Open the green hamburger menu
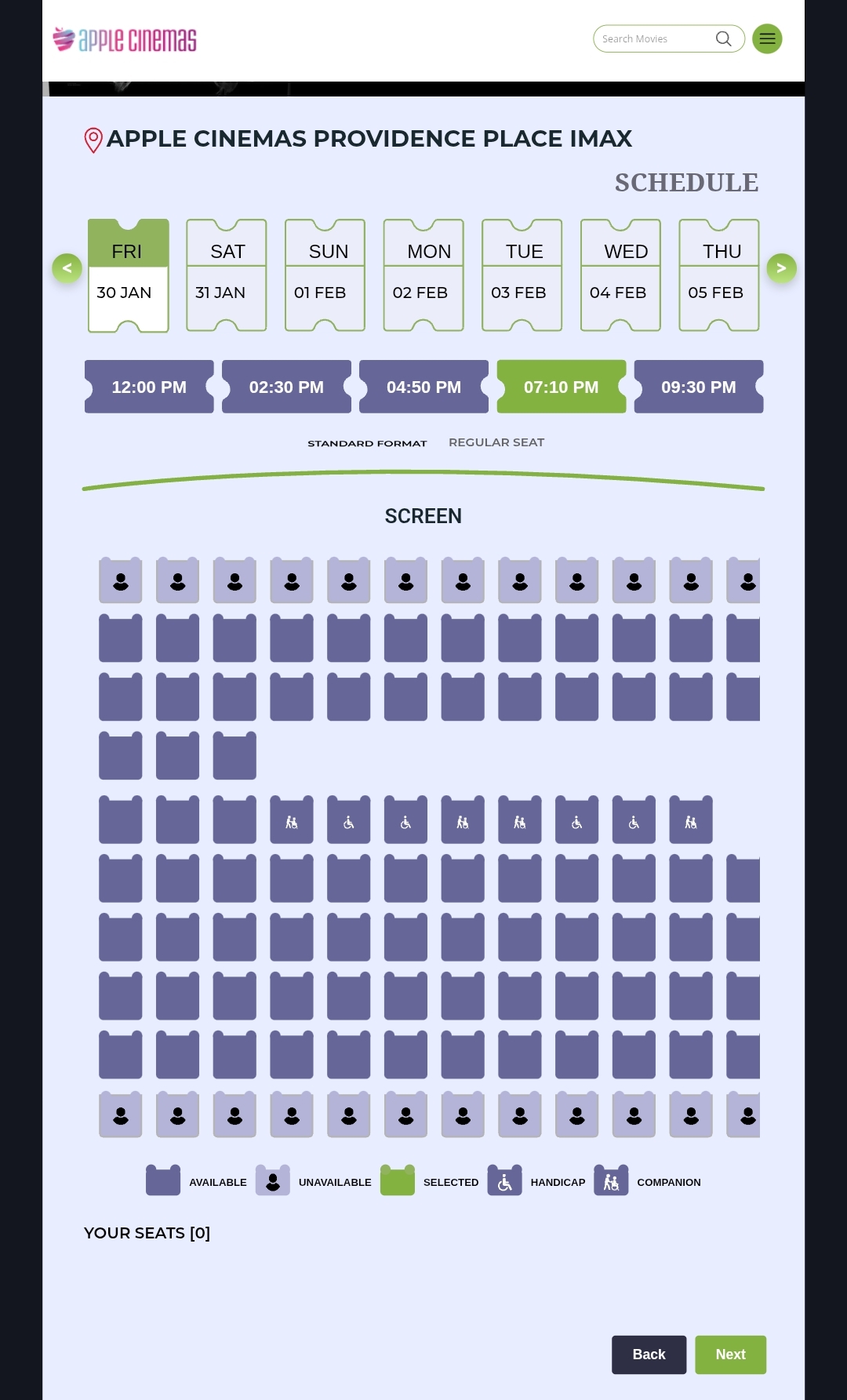The width and height of the screenshot is (847, 1400). pyautogui.click(x=767, y=38)
